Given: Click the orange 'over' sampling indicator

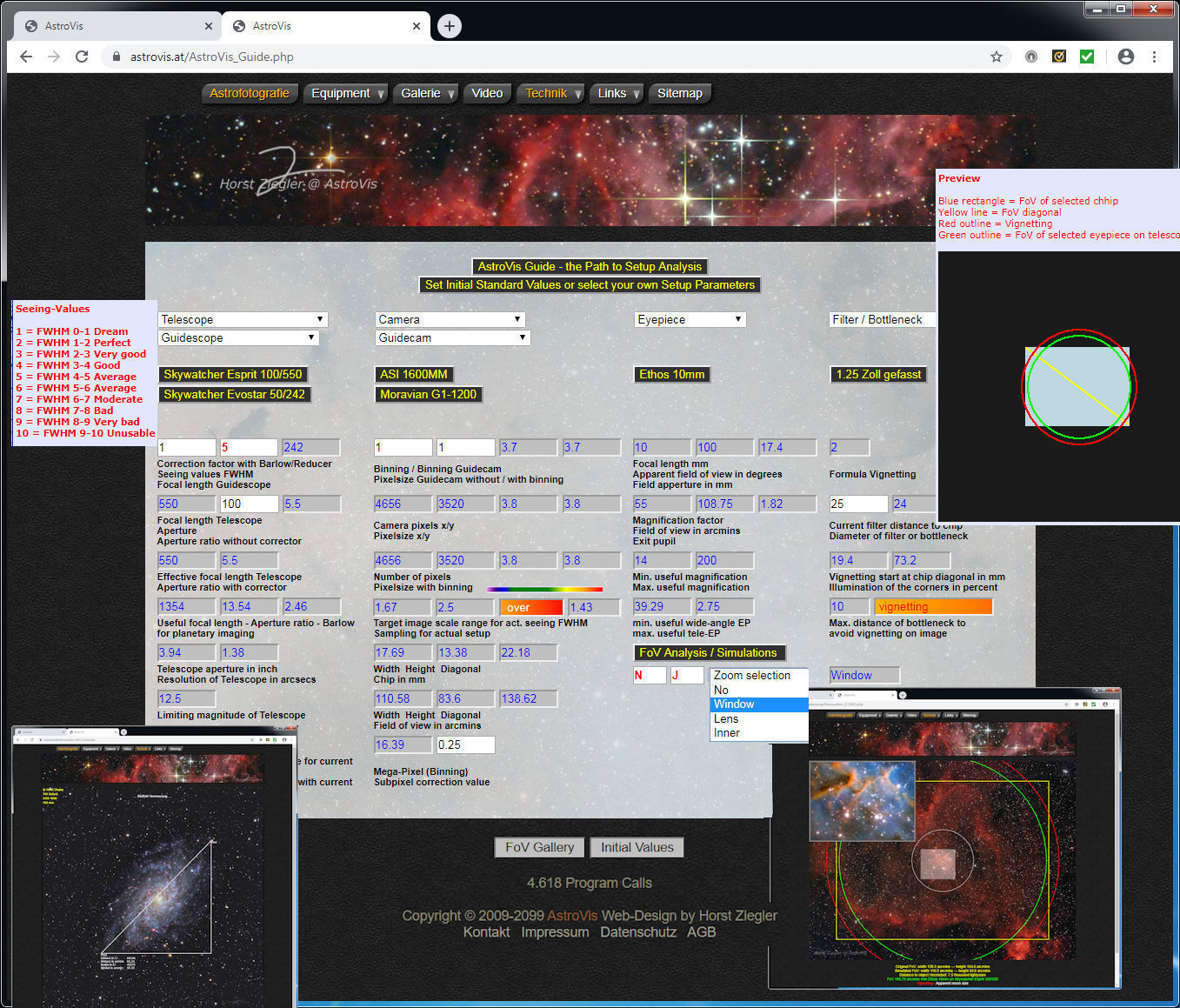Looking at the screenshot, I should click(x=531, y=607).
